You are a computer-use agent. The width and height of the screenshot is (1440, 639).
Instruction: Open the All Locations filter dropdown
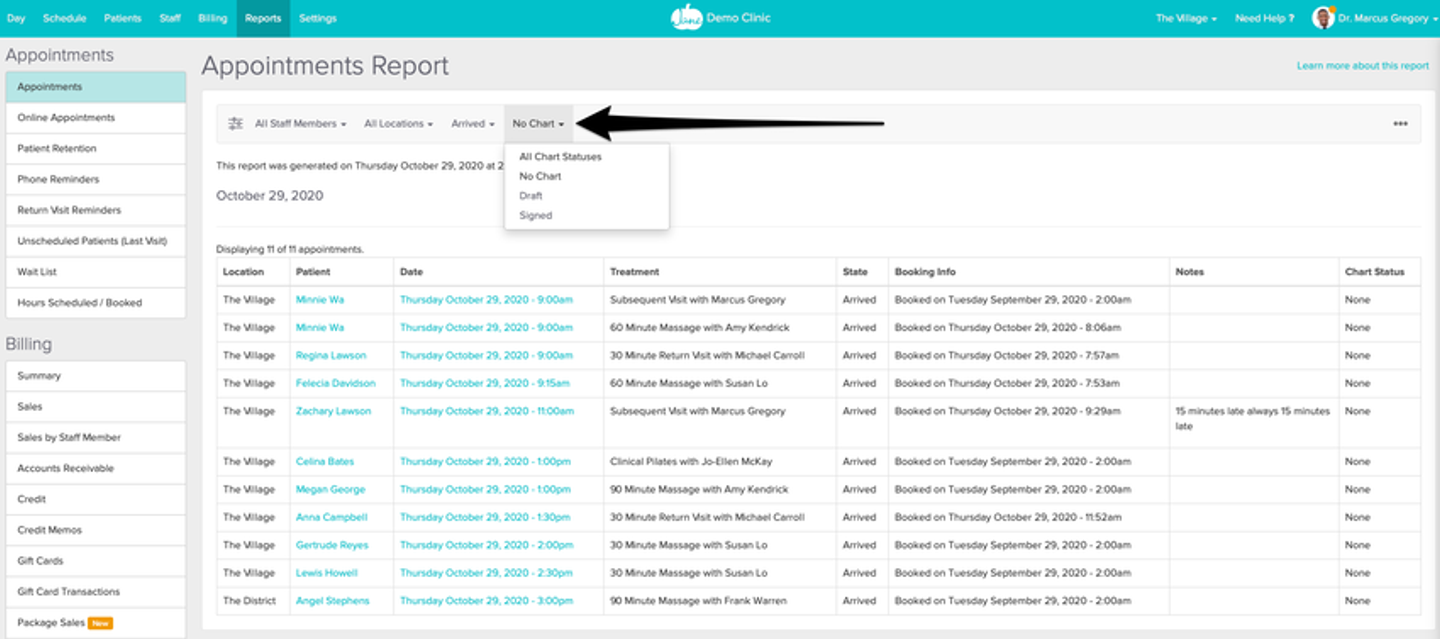[398, 124]
